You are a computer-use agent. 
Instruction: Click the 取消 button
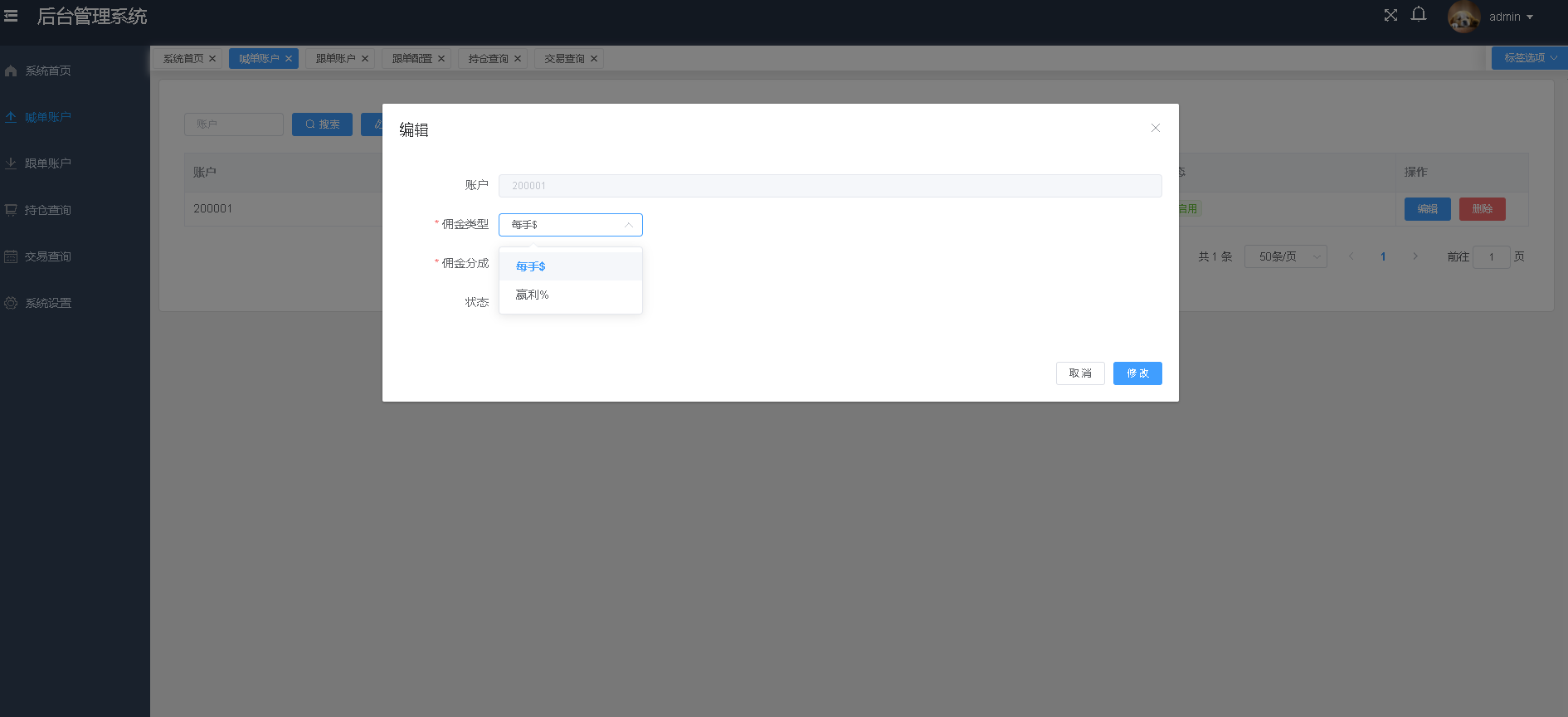(1079, 373)
